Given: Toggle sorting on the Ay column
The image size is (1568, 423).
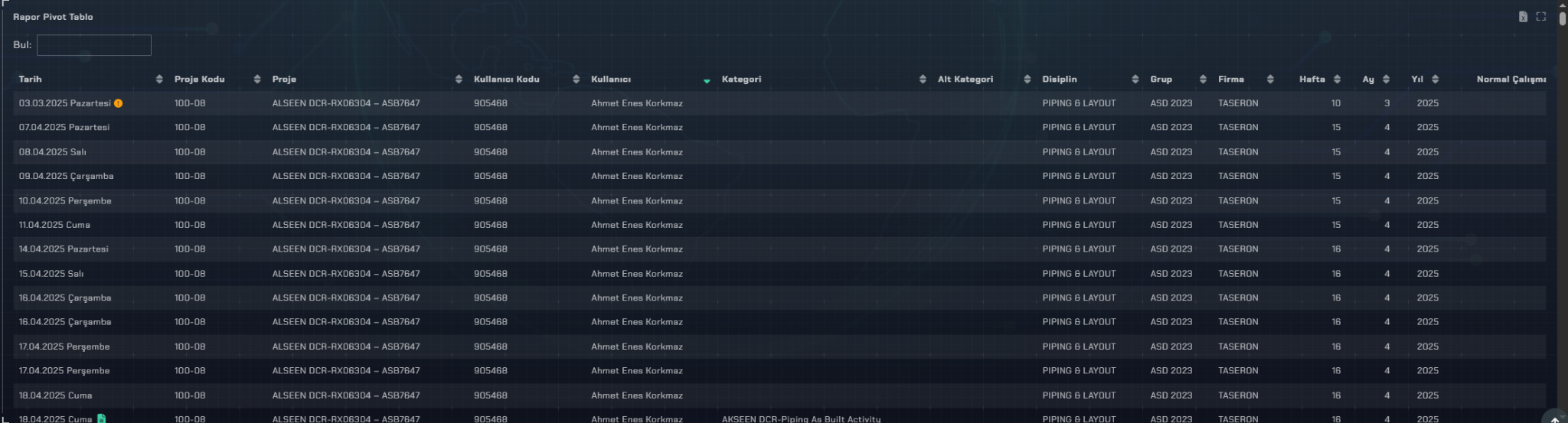Looking at the screenshot, I should point(1386,80).
